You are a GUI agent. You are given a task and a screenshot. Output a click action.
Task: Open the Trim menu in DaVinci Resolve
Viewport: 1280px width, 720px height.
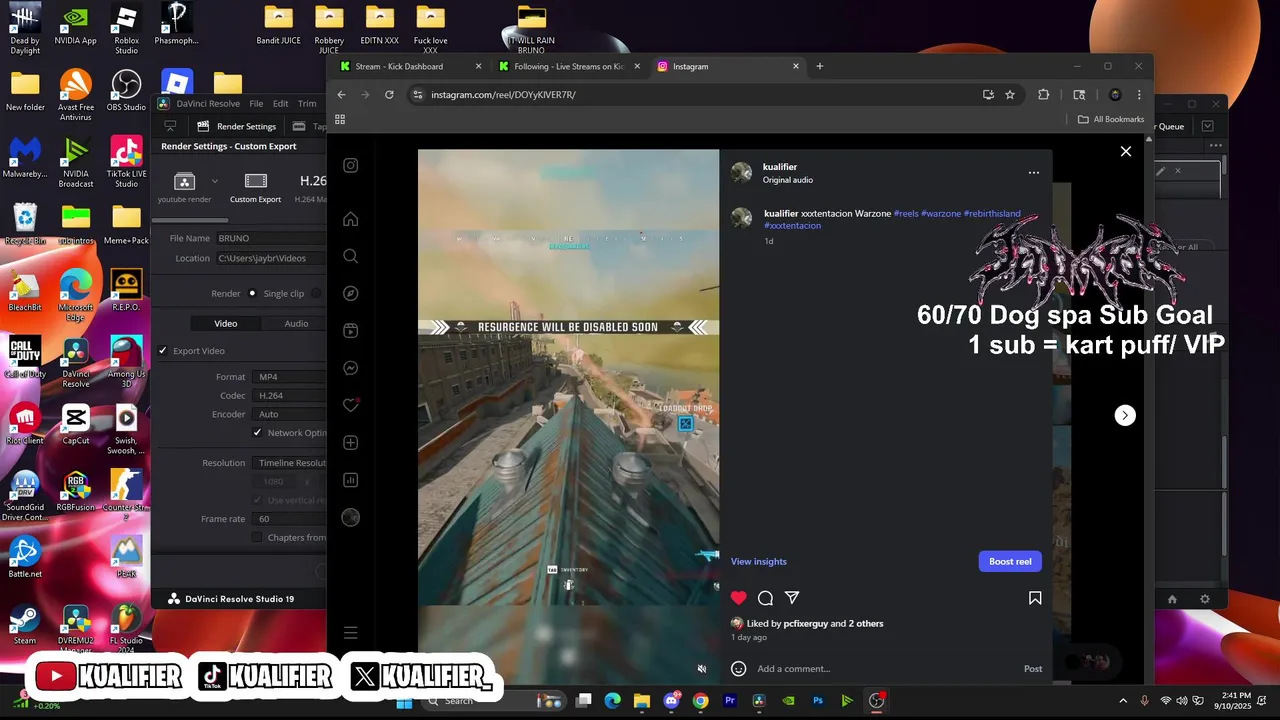click(307, 103)
